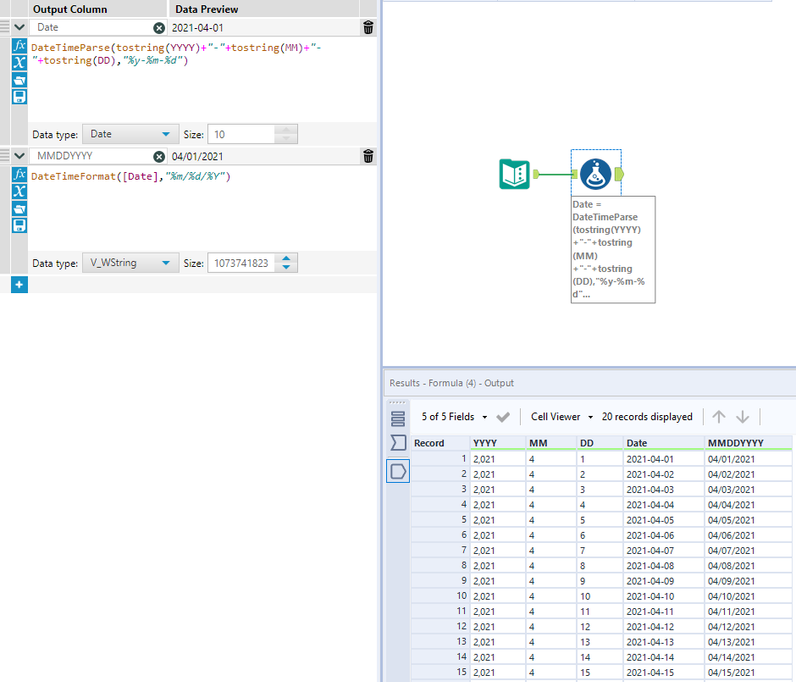Click the YYYY column header
Viewport: 796px width, 682px height.
click(x=498, y=443)
